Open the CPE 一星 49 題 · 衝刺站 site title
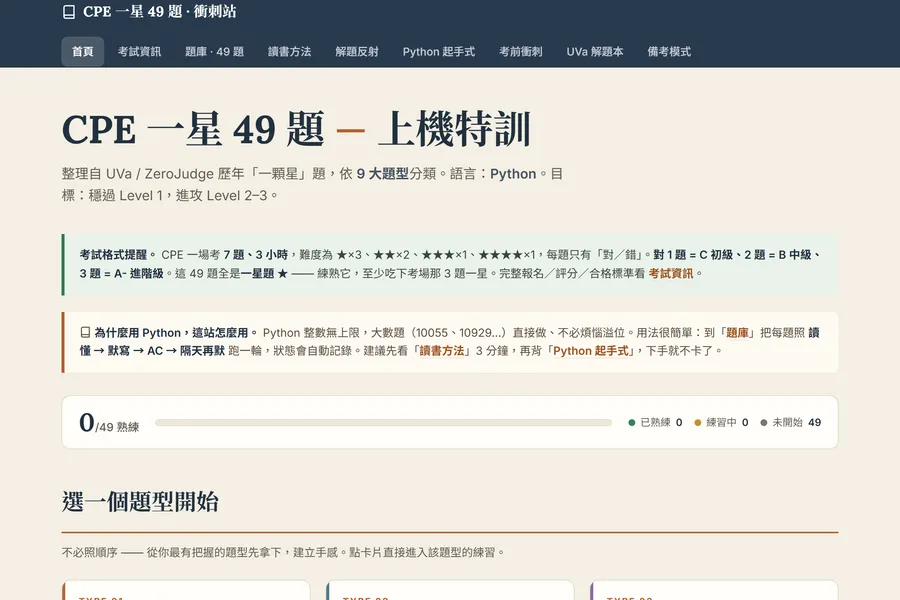Viewport: 900px width, 600px height. coord(160,12)
